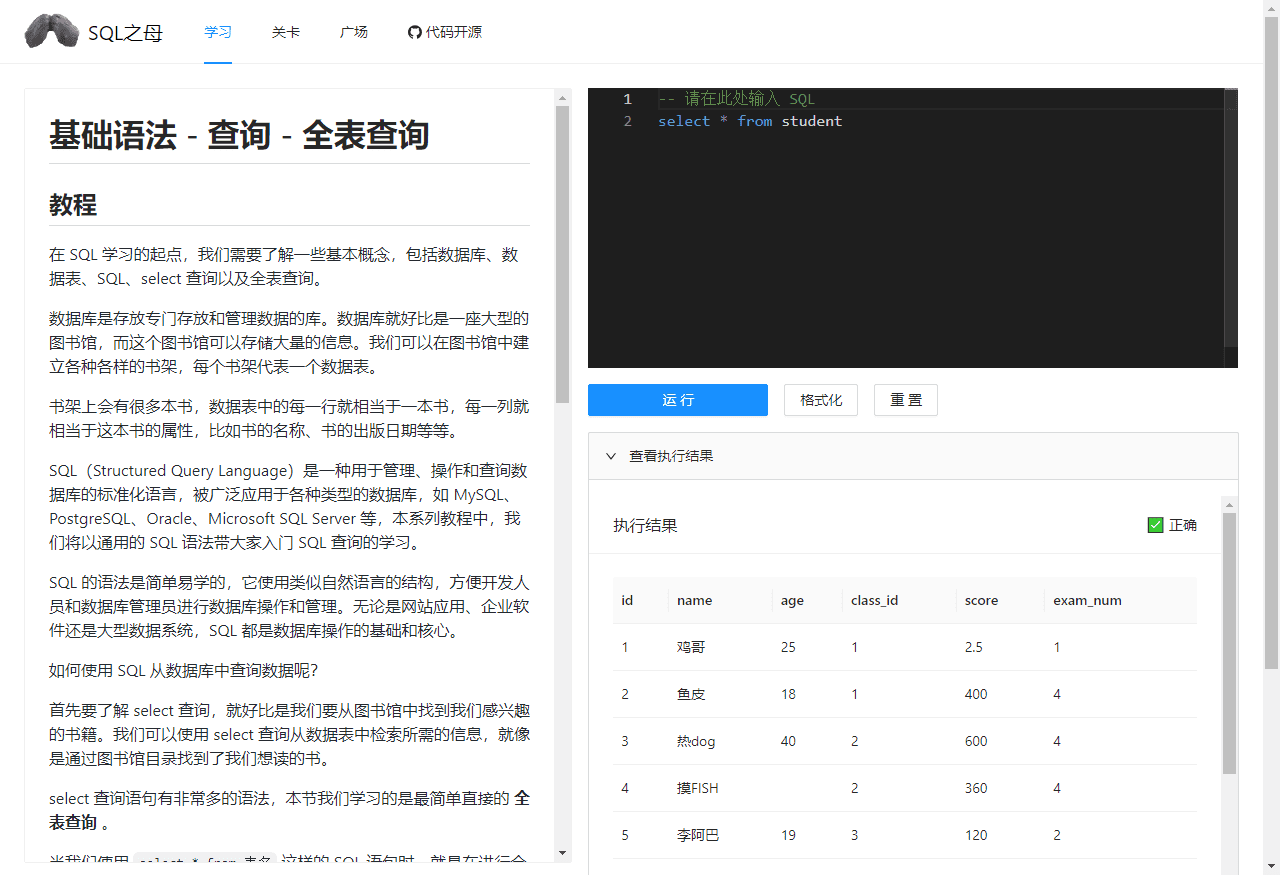The image size is (1280, 875).
Task: Open the GitHub repository via the GitHub icon
Action: click(414, 31)
